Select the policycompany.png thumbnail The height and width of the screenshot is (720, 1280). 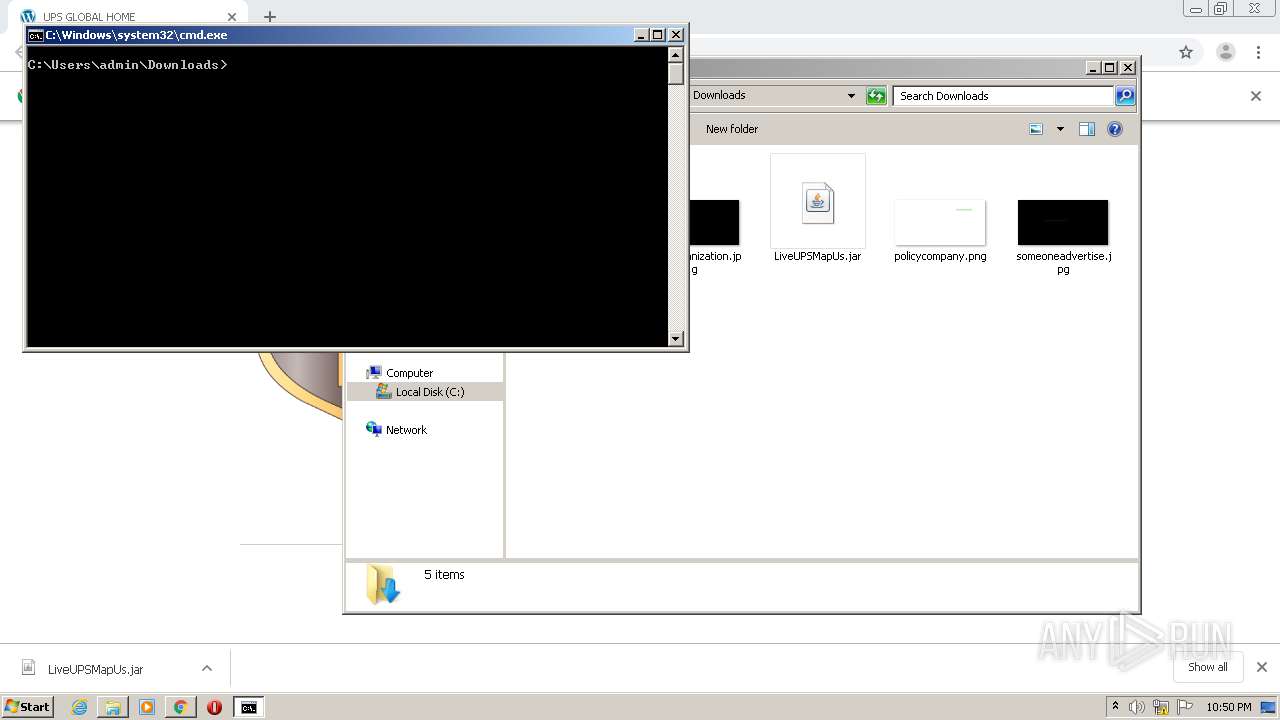click(x=940, y=222)
